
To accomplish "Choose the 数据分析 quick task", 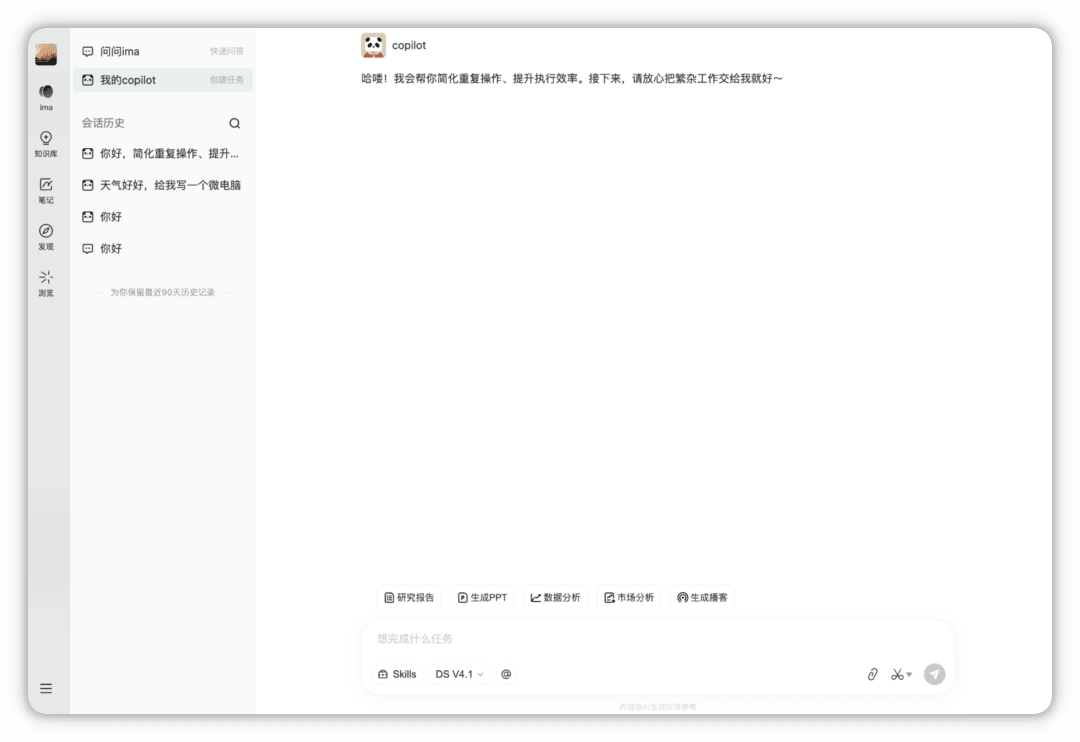I will (555, 597).
